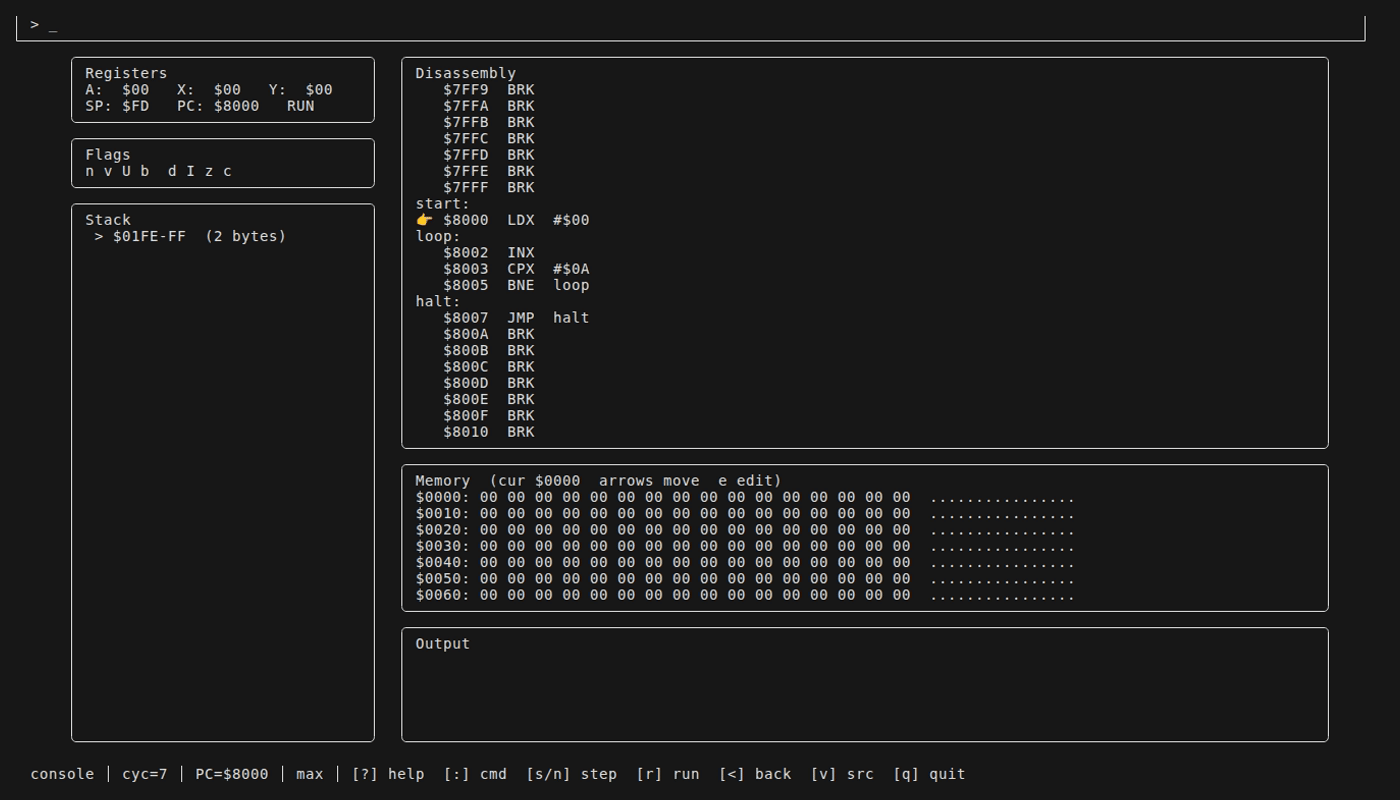The image size is (1400, 800).
Task: Select the $8007 JMP halt instruction
Action: point(516,318)
